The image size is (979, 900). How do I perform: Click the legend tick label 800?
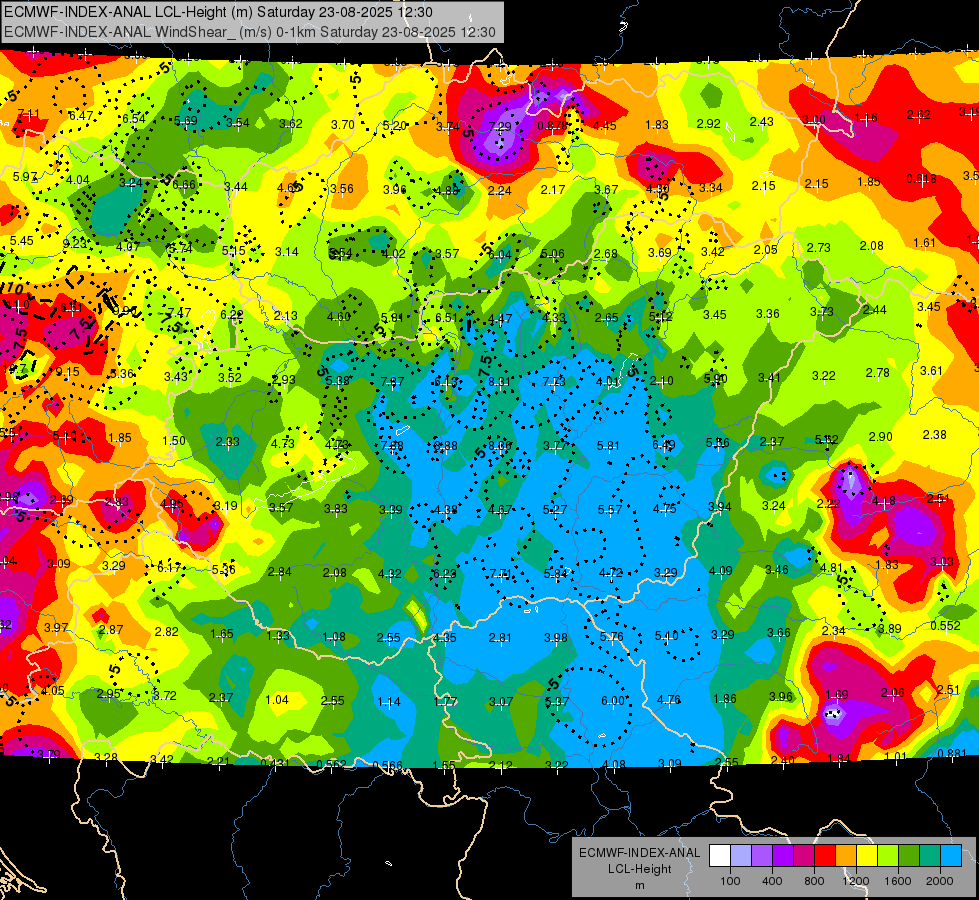pos(814,881)
